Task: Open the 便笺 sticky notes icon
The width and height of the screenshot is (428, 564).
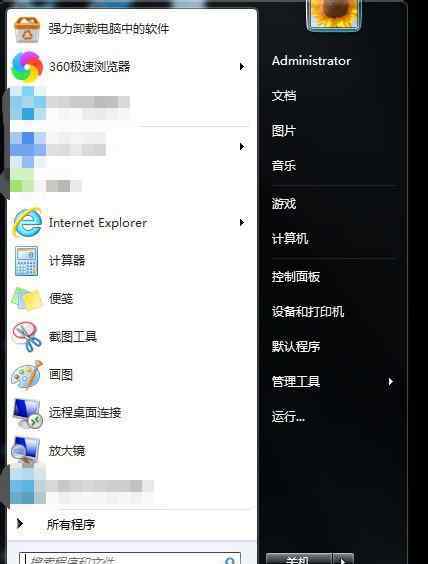Action: pyautogui.click(x=27, y=299)
